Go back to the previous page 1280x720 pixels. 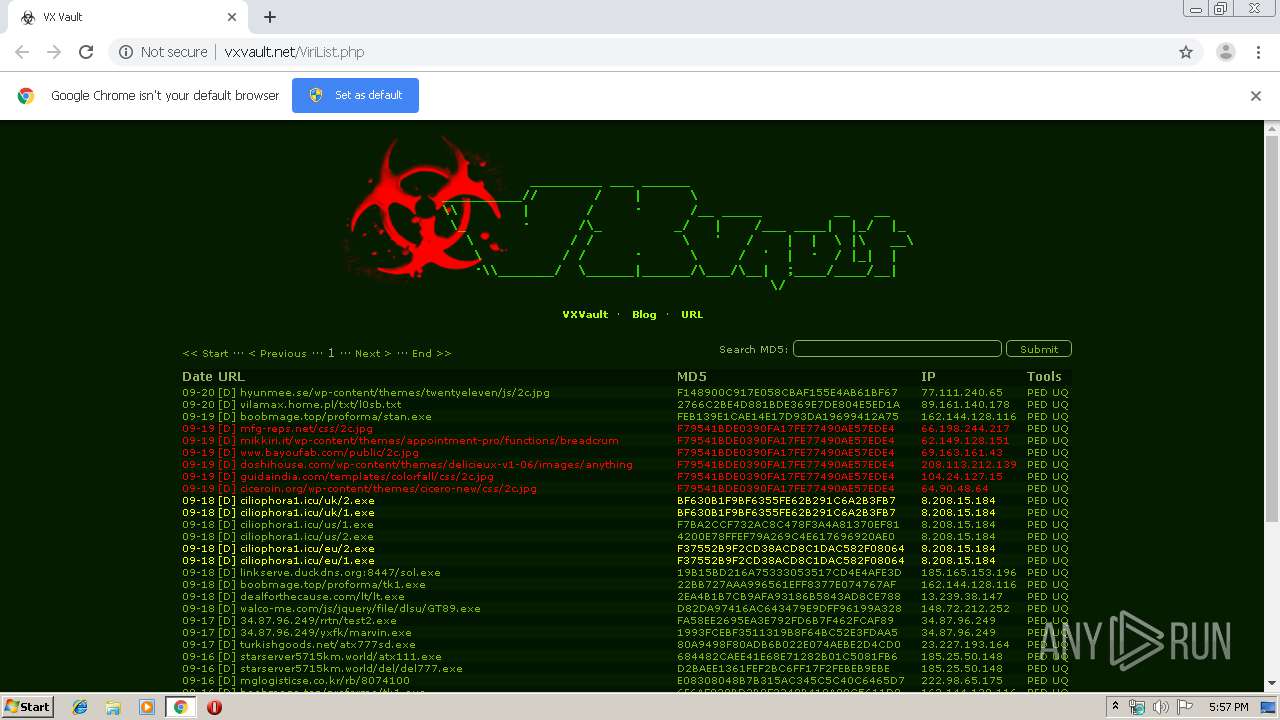22,52
